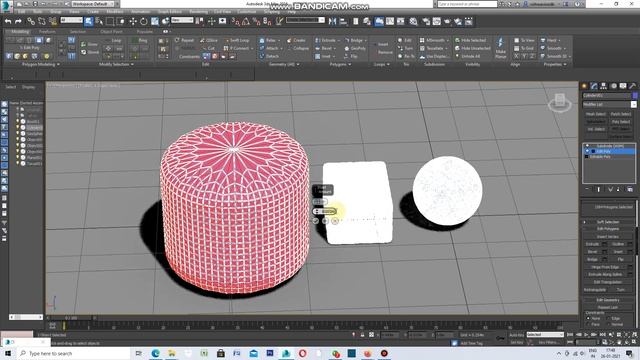The image size is (640, 360).
Task: Toggle Angle Snap in main toolbar
Action: (x=246, y=21)
